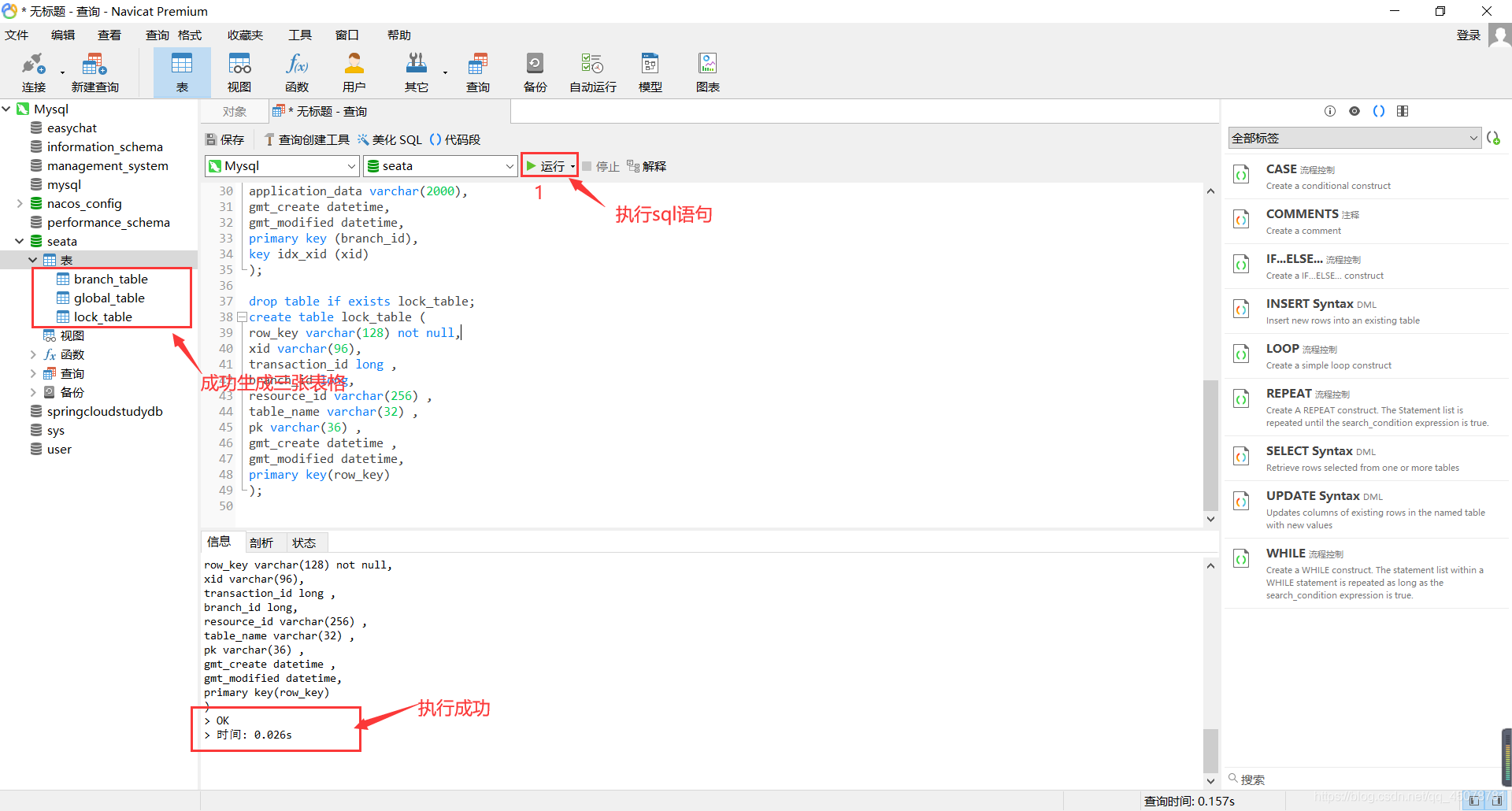Image resolution: width=1512 pixels, height=811 pixels.
Task: Click the Connection toolbar icon
Action: tap(34, 72)
